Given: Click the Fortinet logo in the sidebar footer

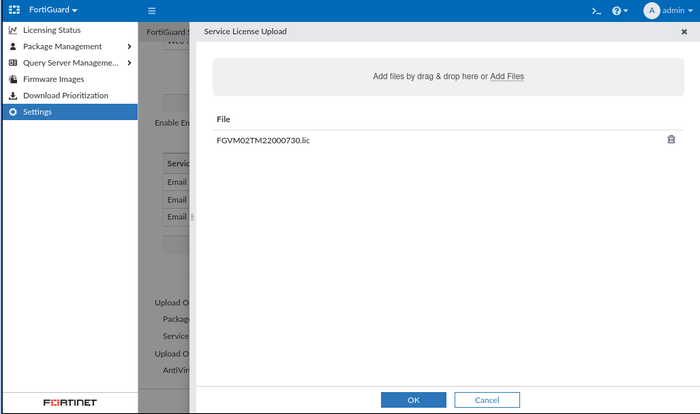Looking at the screenshot, I should tap(70, 403).
